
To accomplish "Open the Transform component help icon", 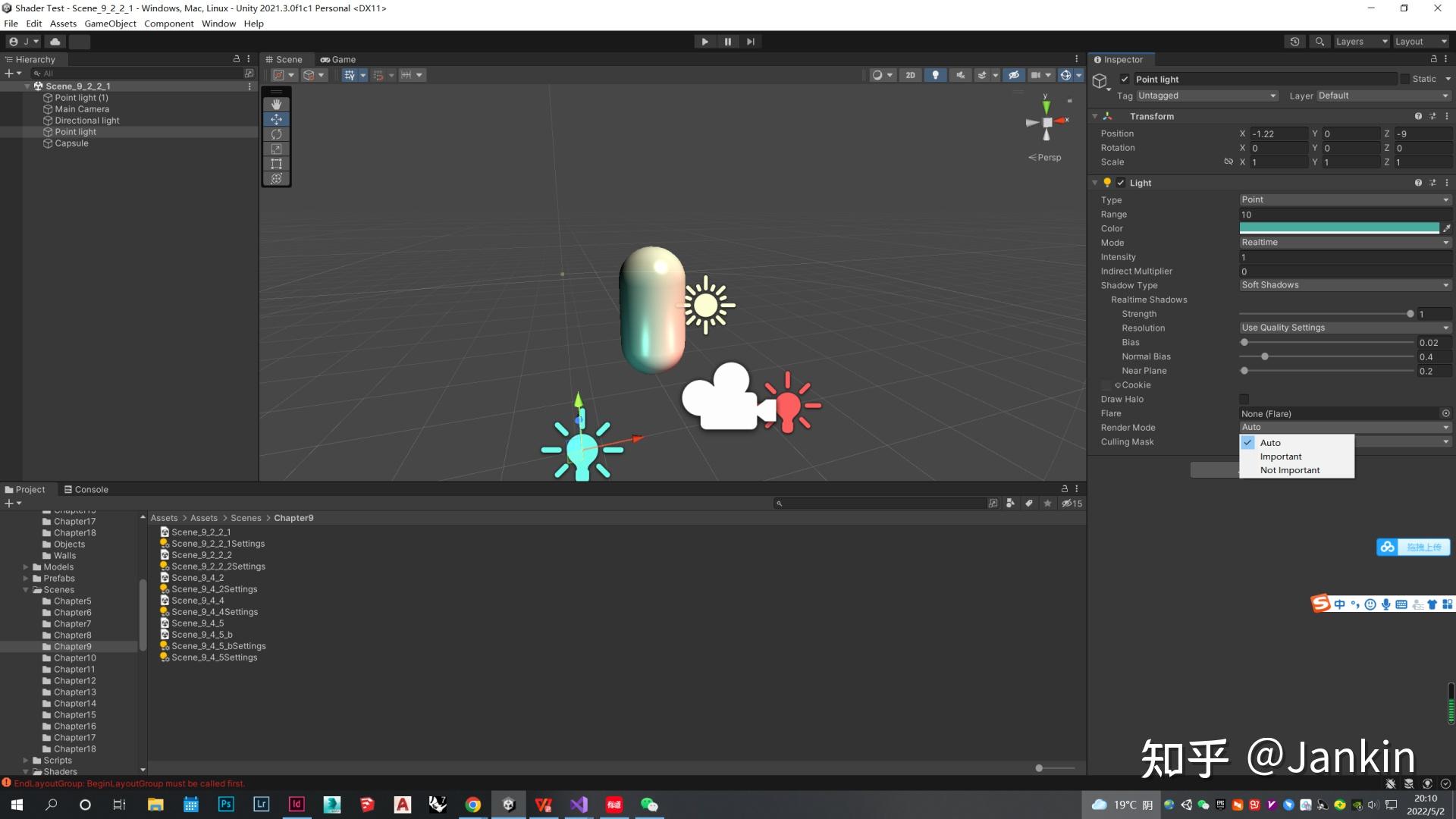I will point(1418,116).
